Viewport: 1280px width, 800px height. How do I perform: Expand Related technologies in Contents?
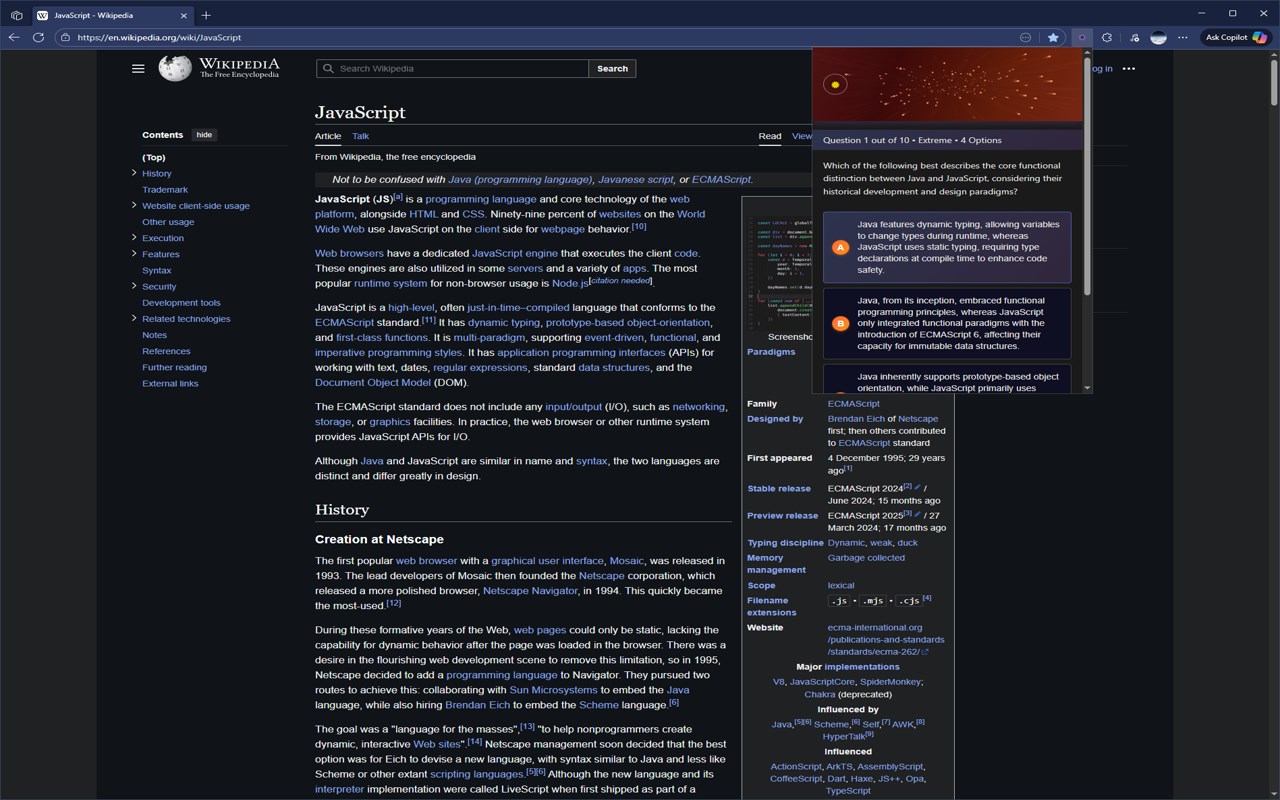coord(134,318)
